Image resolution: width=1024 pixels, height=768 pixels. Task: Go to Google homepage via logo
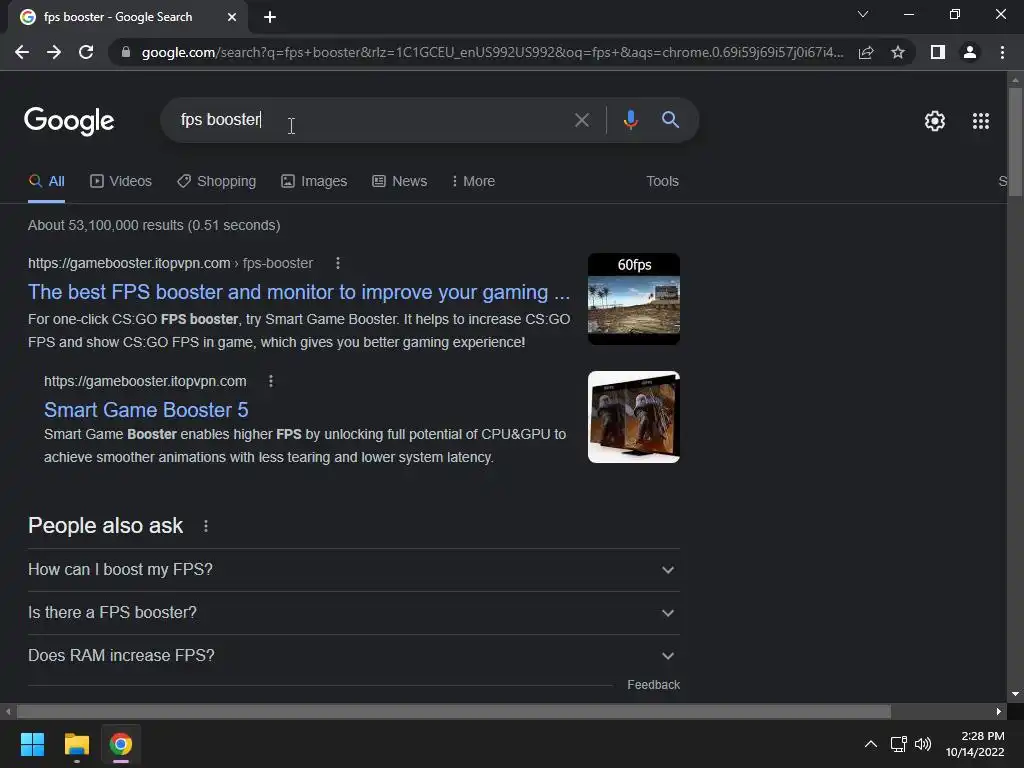click(69, 121)
